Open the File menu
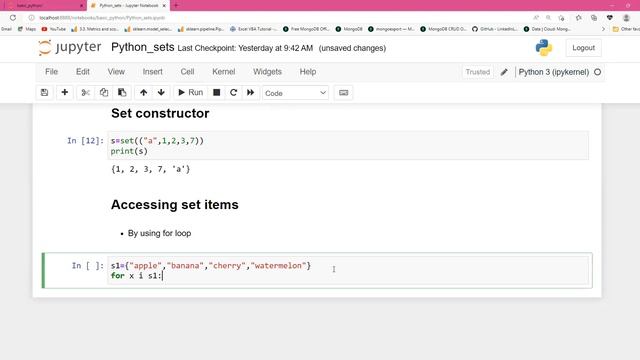Image resolution: width=640 pixels, height=360 pixels. tap(51, 72)
